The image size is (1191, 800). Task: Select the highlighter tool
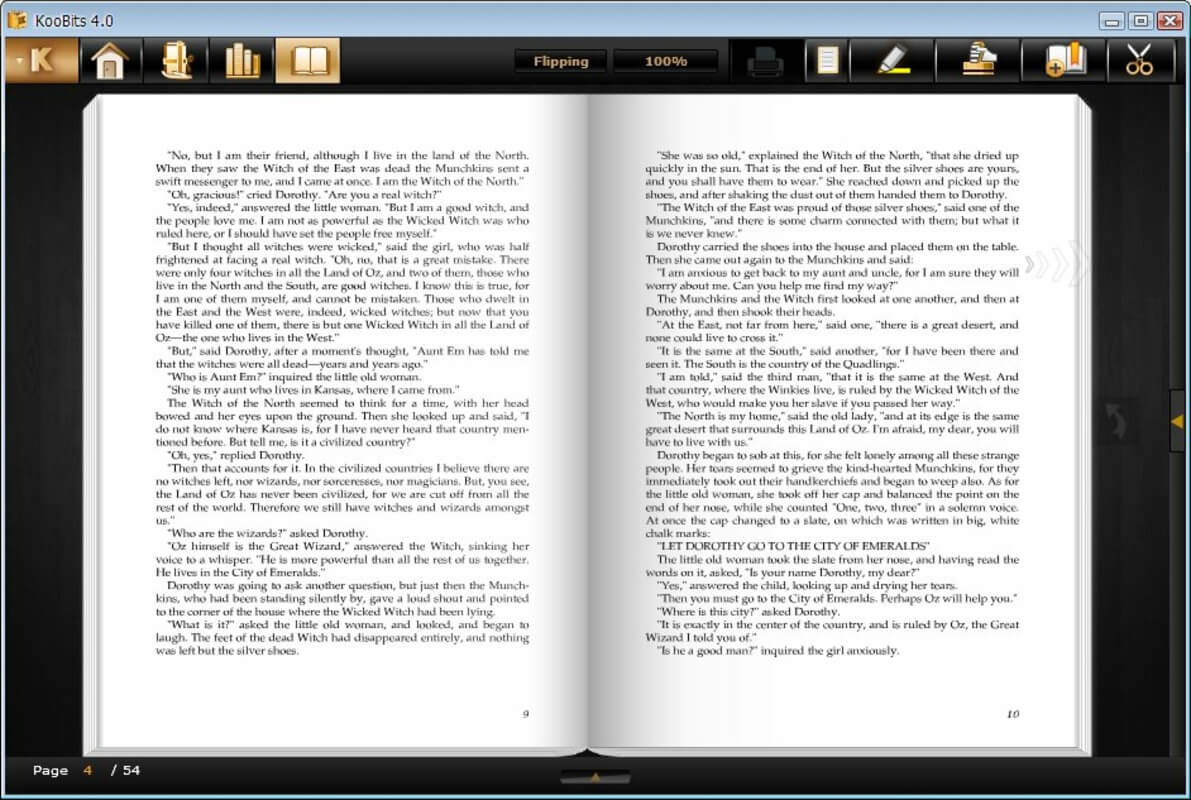pos(892,62)
